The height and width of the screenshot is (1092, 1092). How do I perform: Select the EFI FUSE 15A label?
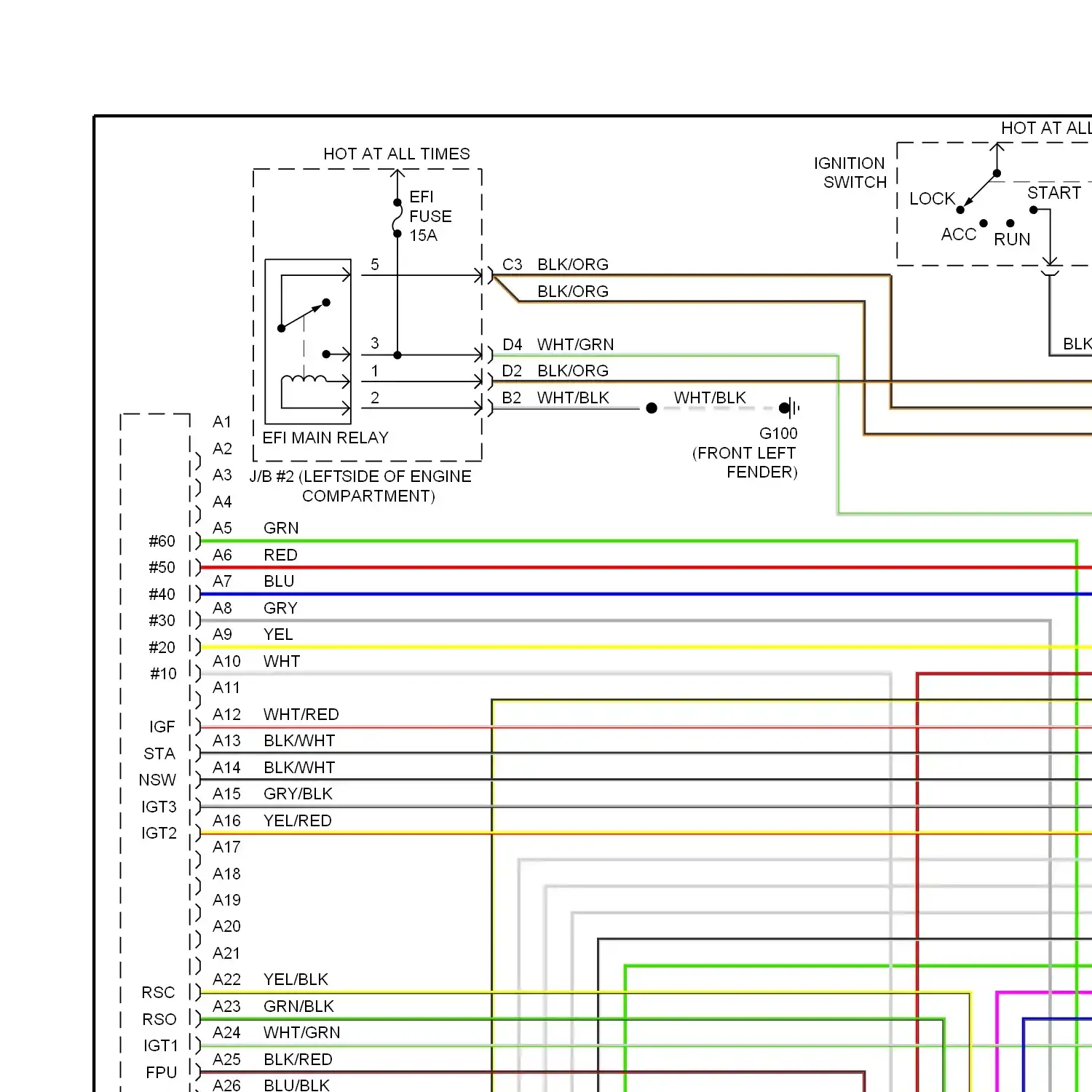(430, 216)
